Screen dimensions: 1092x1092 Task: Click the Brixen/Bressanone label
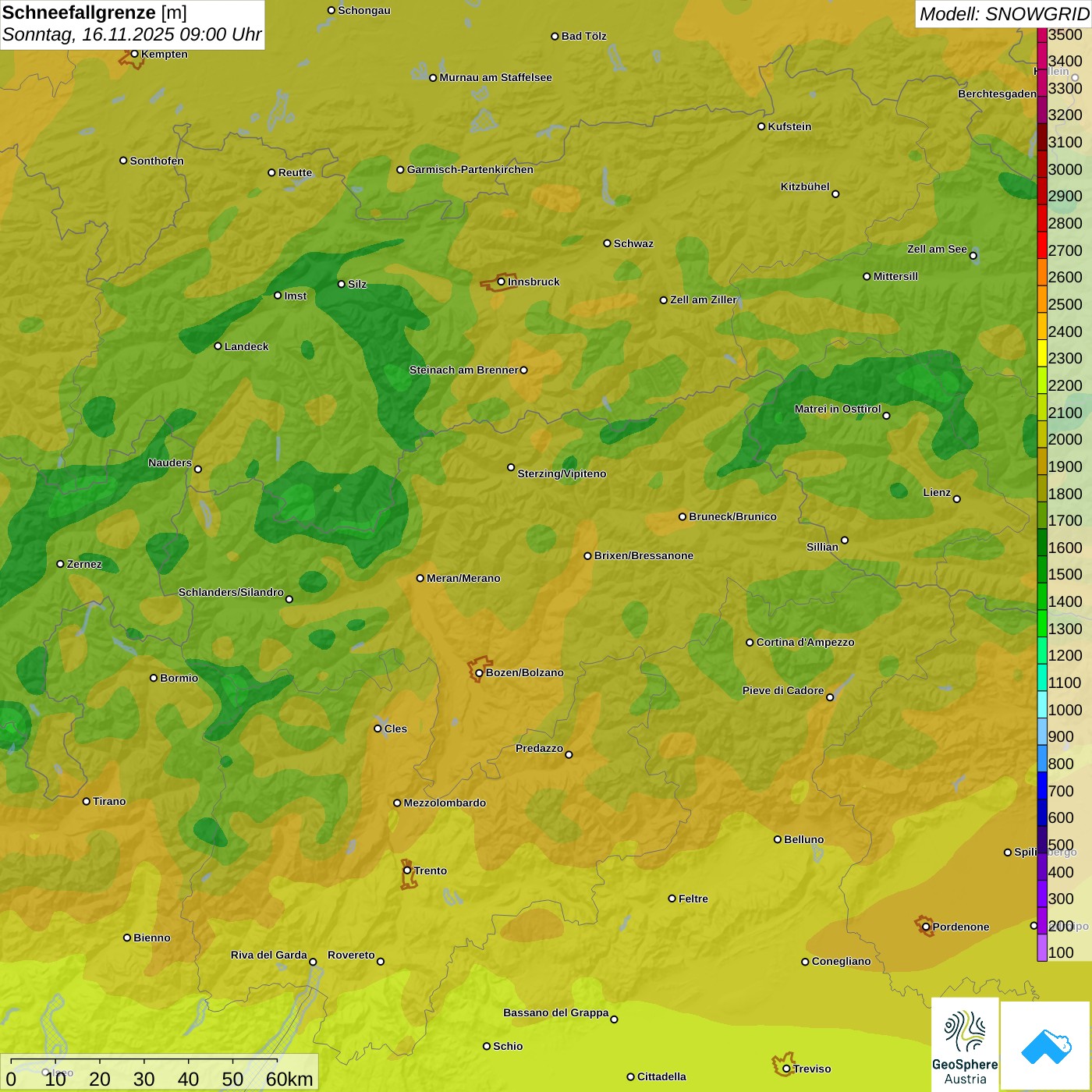point(643,555)
